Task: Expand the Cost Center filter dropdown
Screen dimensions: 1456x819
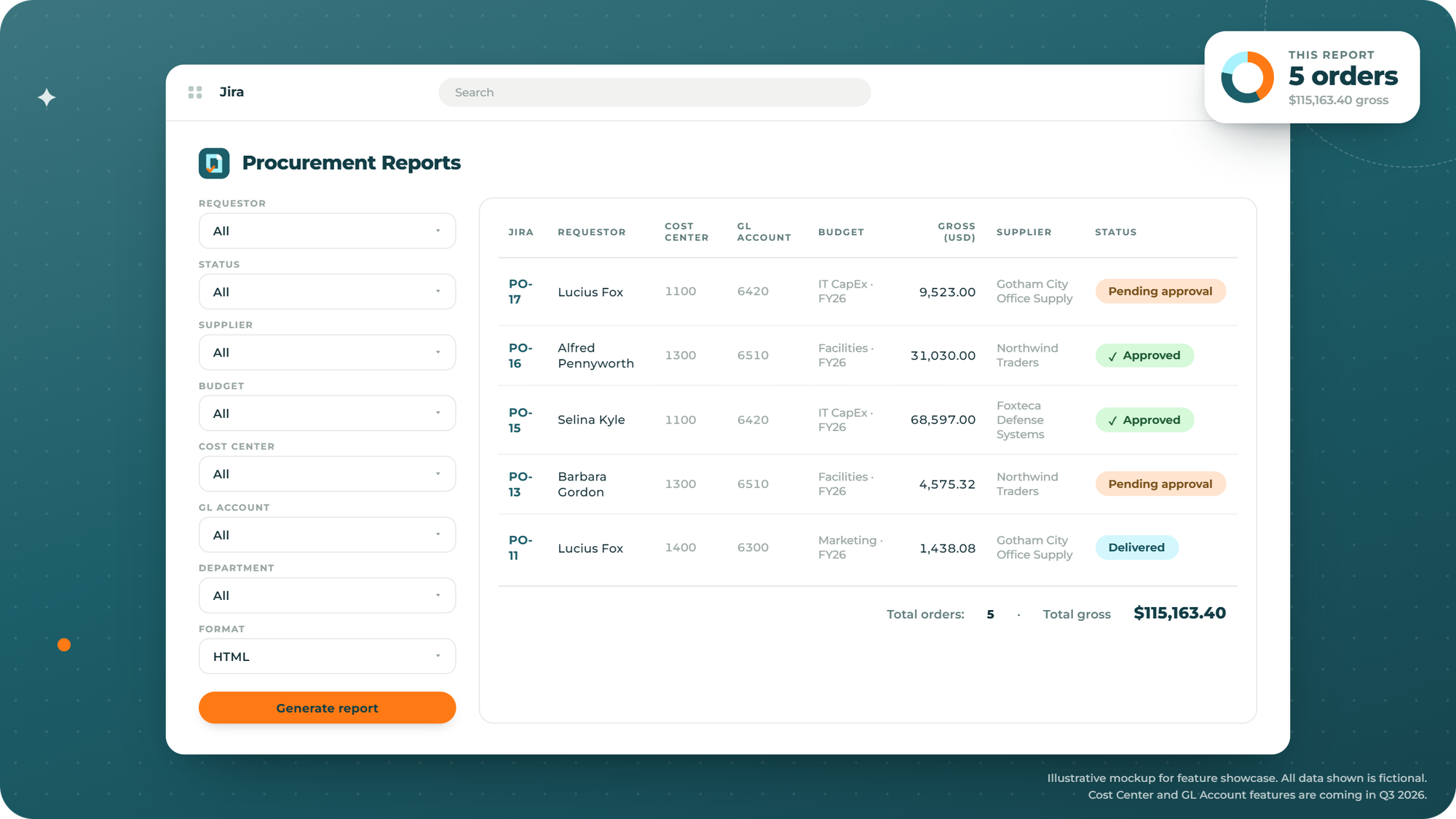Action: pyautogui.click(x=327, y=474)
